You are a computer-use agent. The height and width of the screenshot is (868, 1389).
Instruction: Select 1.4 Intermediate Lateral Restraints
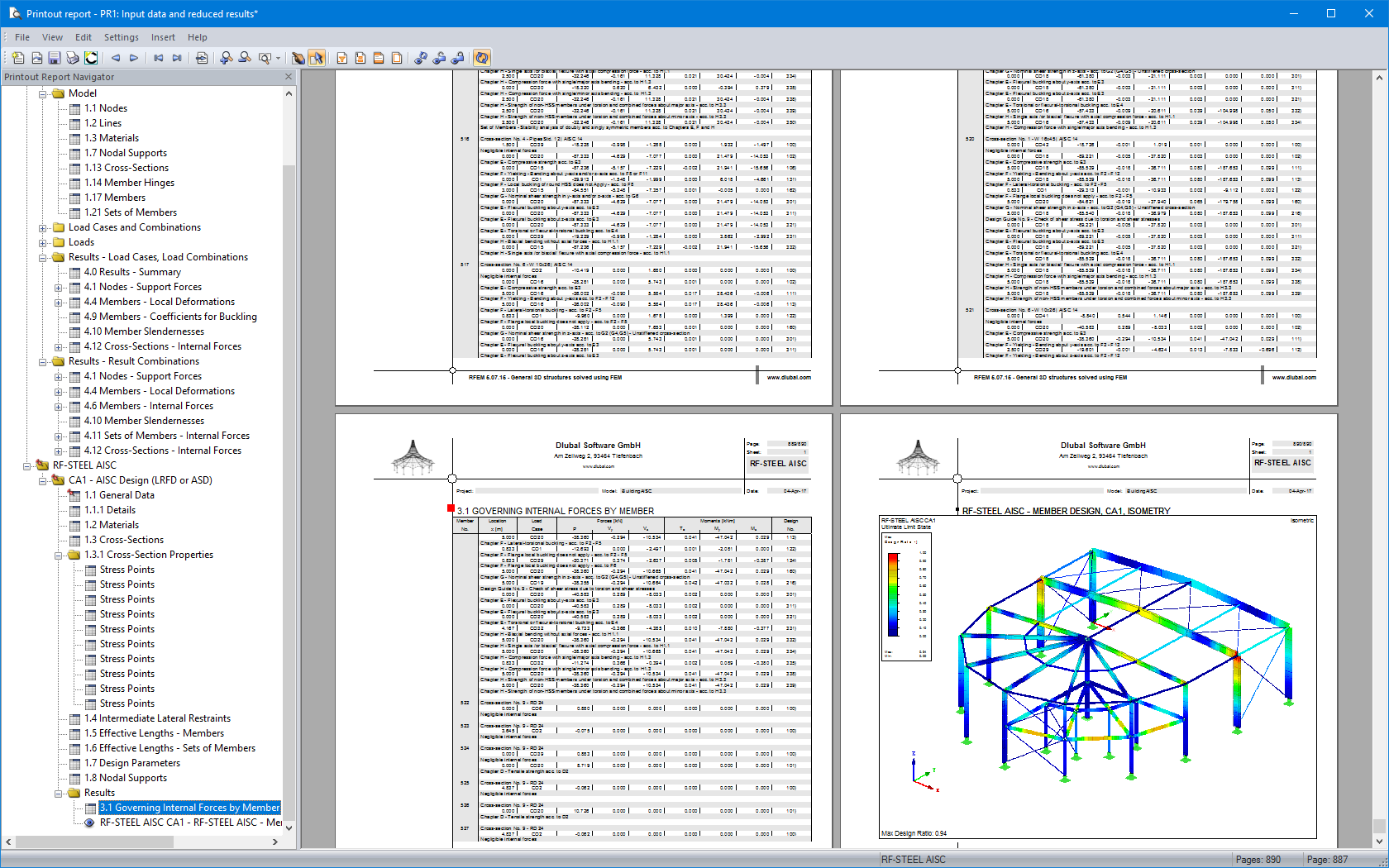coord(157,718)
